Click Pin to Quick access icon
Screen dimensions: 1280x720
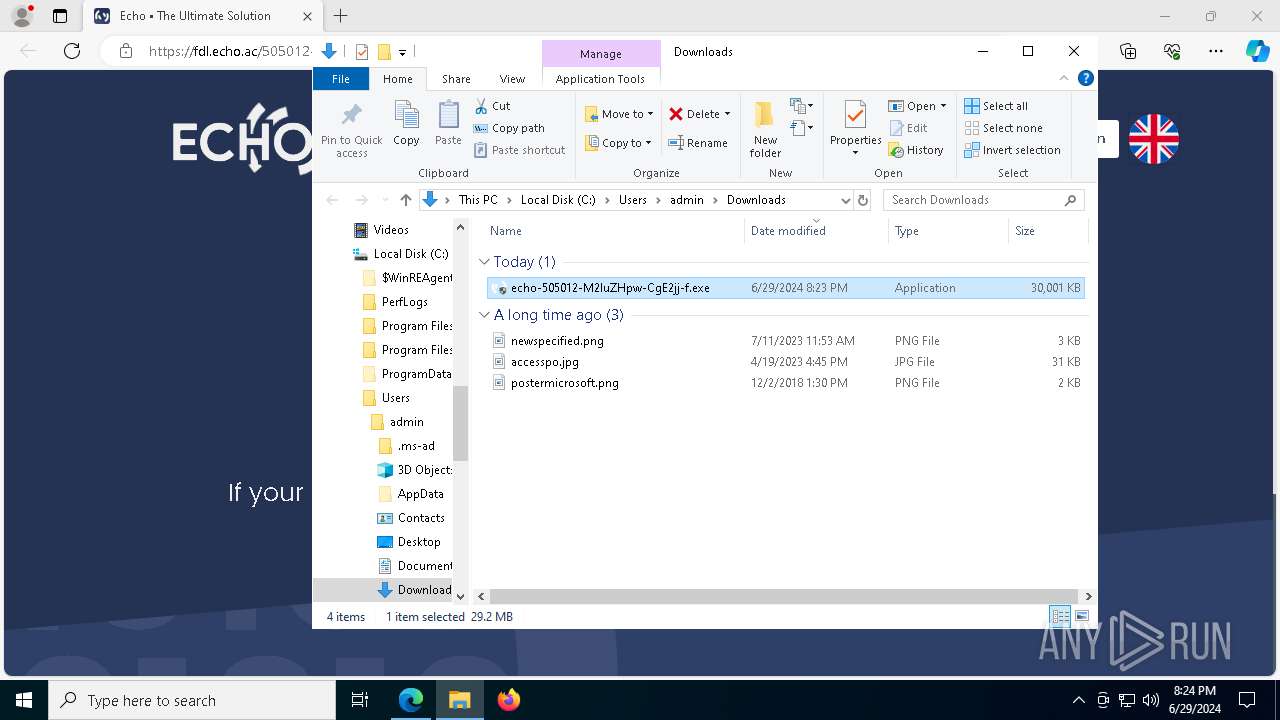[352, 114]
